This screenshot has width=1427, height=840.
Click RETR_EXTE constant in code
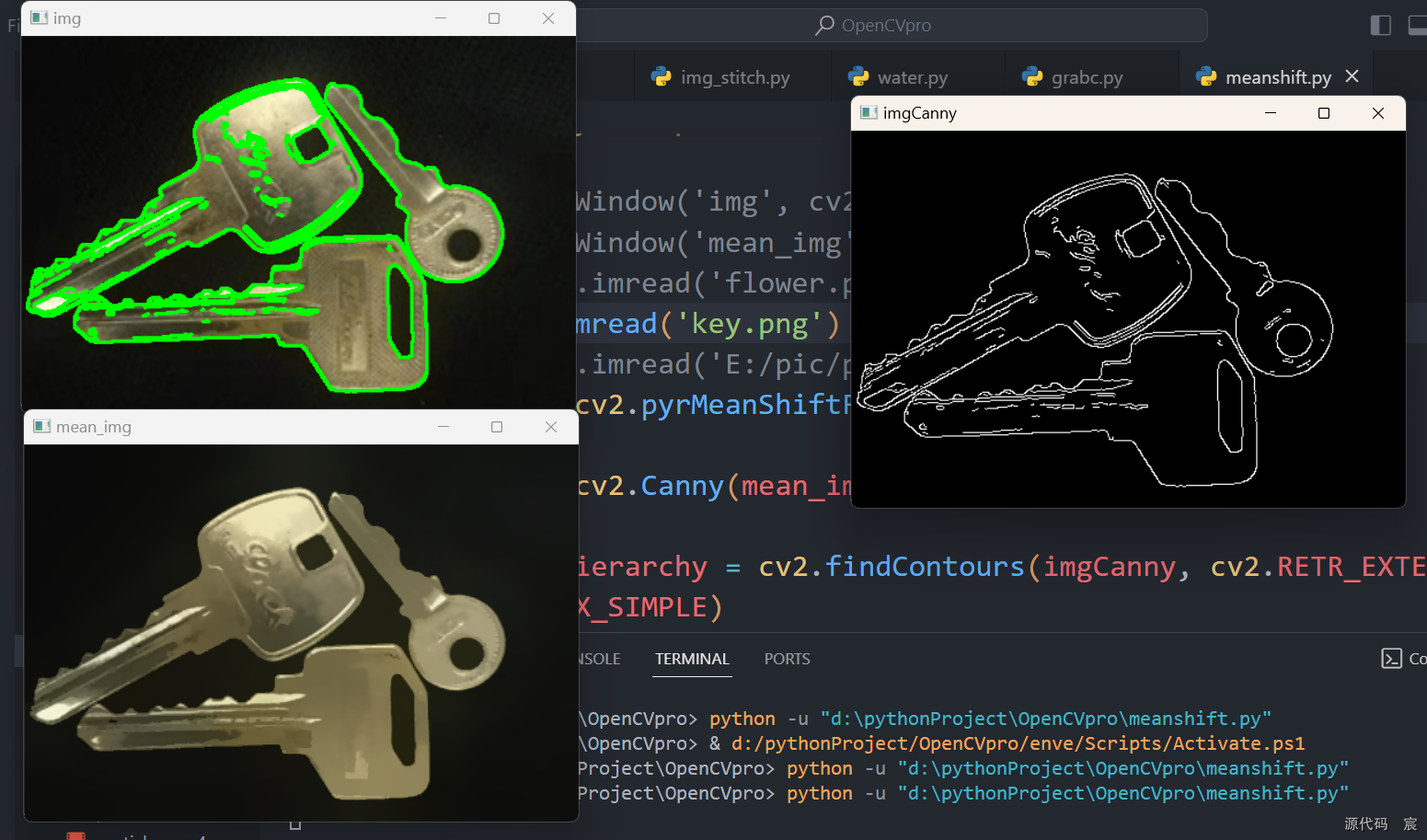coord(1352,567)
